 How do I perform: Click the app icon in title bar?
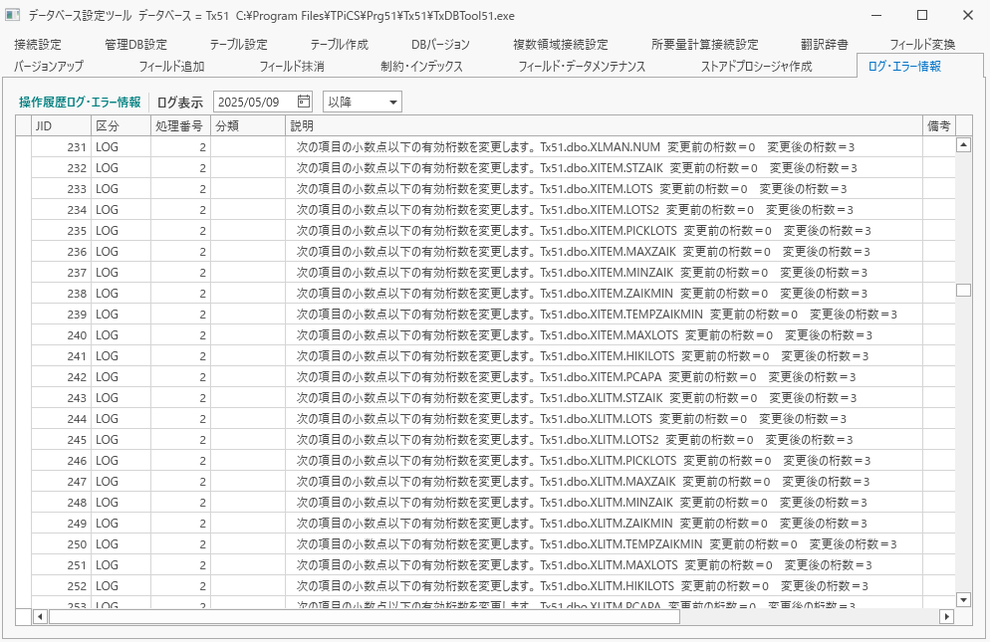[x=12, y=15]
